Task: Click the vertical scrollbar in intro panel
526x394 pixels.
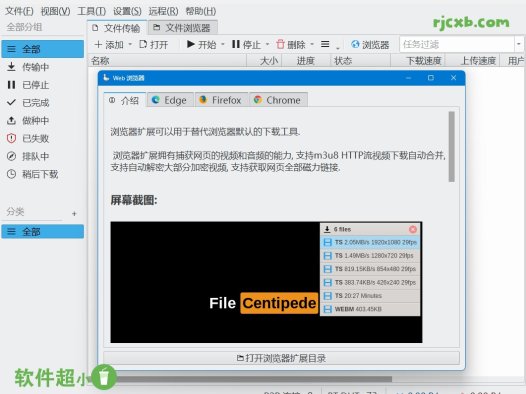Action: [452, 147]
